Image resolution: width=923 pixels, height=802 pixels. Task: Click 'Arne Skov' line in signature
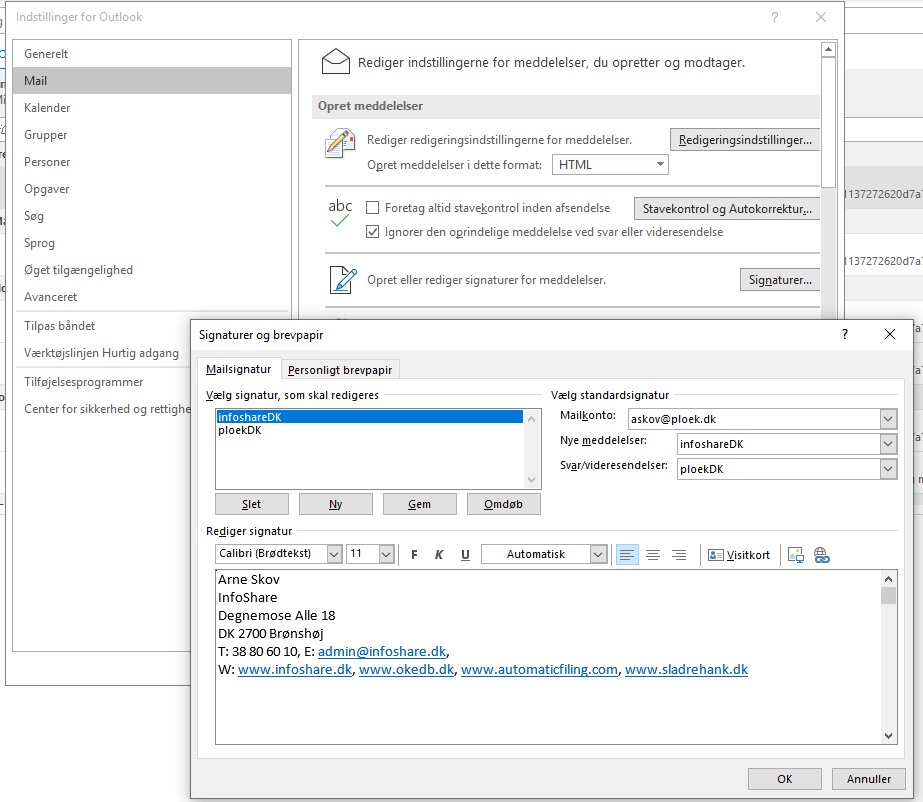click(249, 579)
